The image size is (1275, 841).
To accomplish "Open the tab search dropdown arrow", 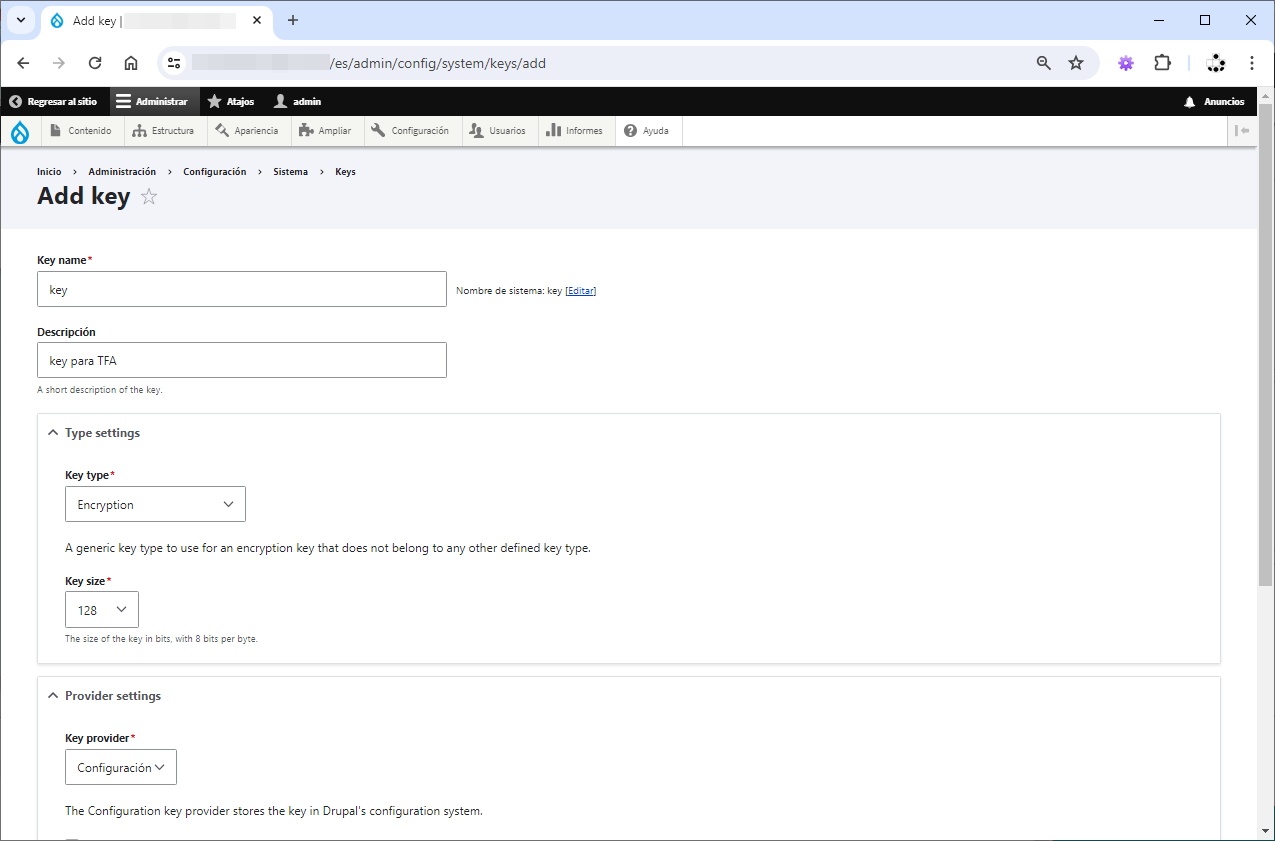I will click(20, 20).
